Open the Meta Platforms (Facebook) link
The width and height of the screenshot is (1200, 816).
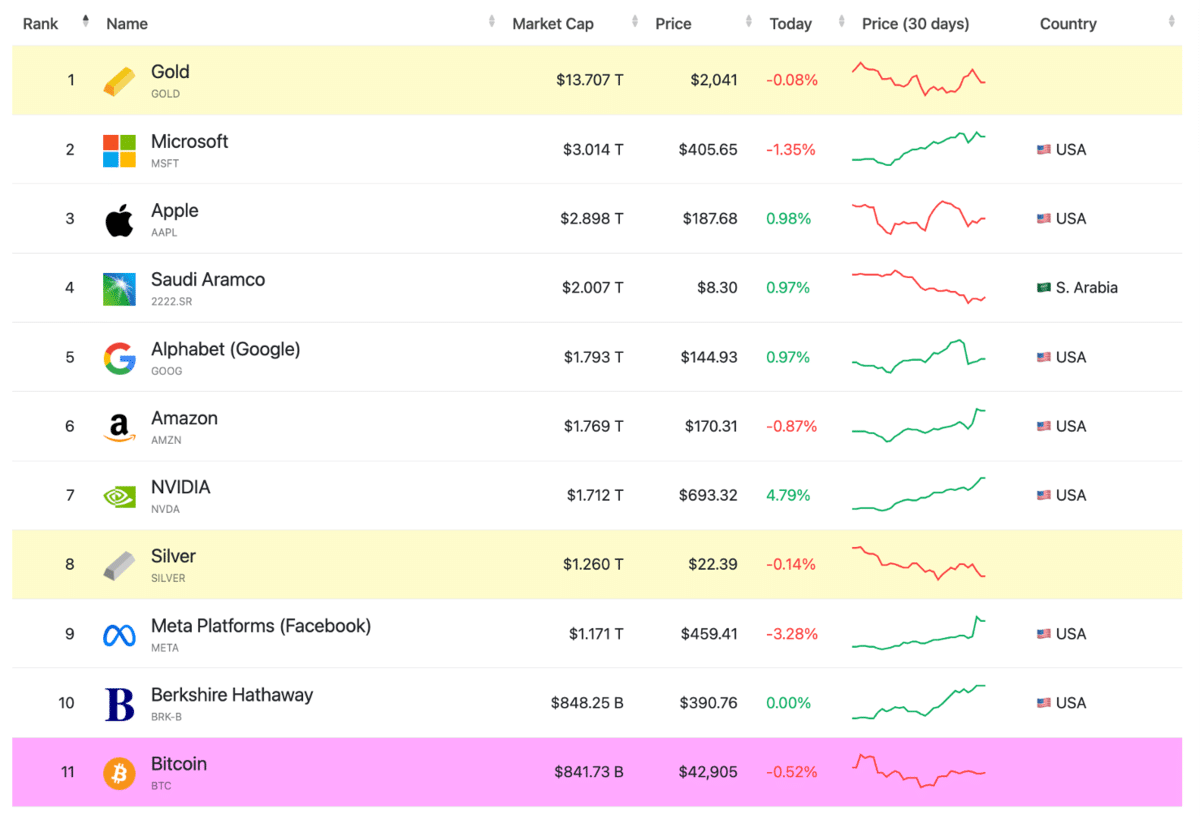[x=261, y=626]
